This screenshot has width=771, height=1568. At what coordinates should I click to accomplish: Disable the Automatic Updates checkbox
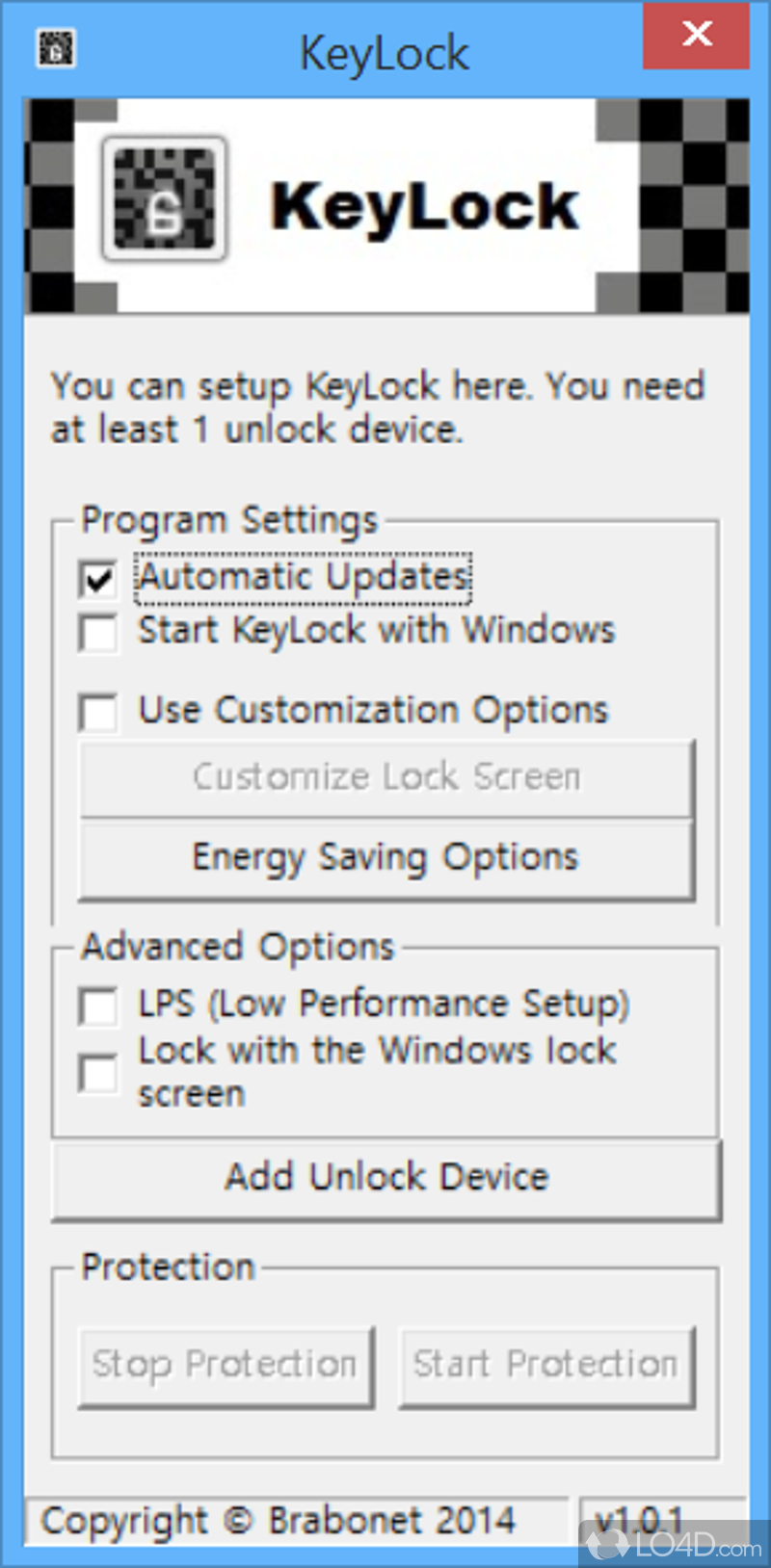click(99, 580)
